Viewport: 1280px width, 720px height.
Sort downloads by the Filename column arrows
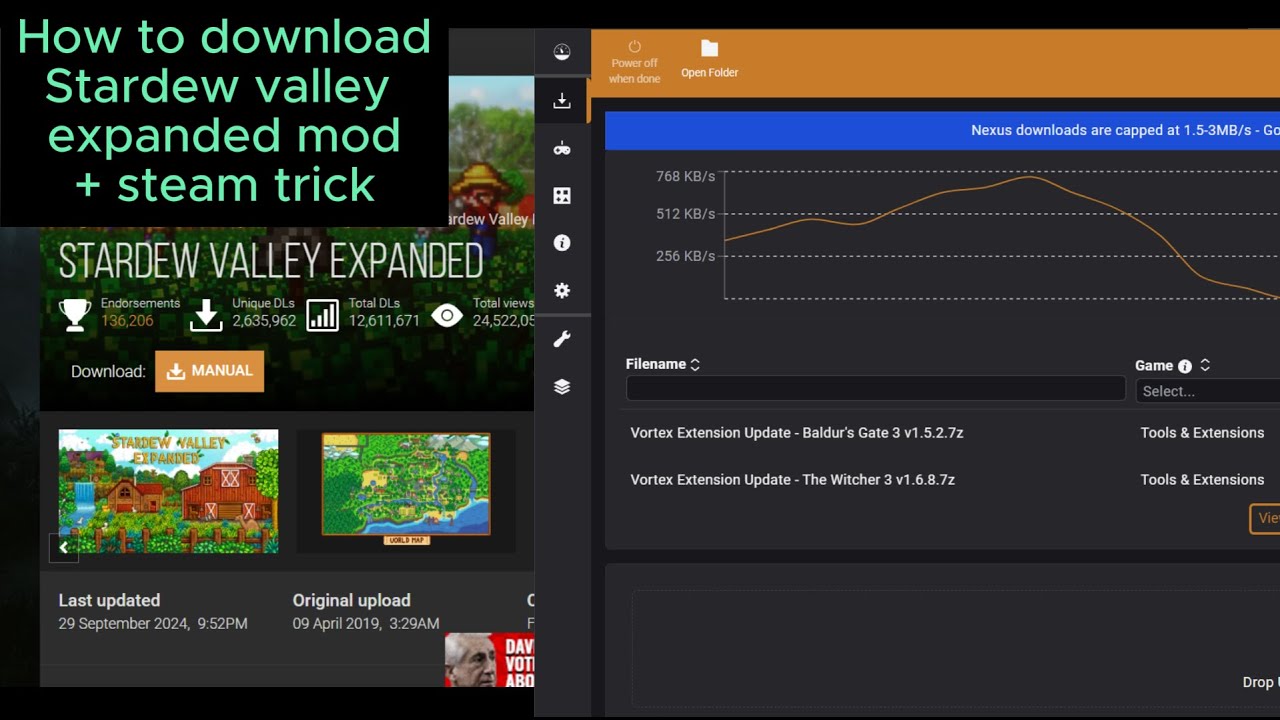695,365
